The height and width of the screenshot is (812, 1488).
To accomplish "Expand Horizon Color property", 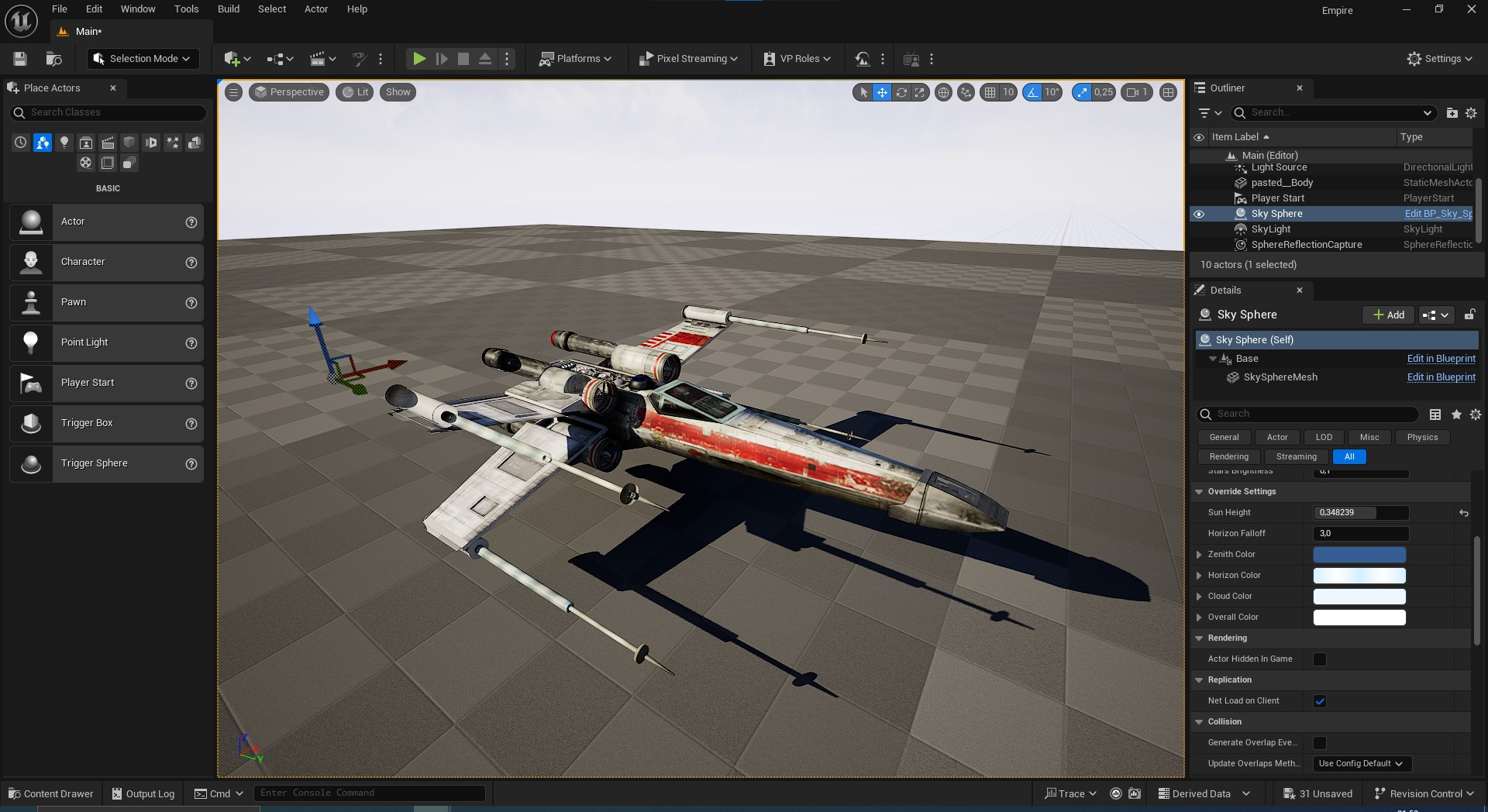I will tap(1199, 576).
